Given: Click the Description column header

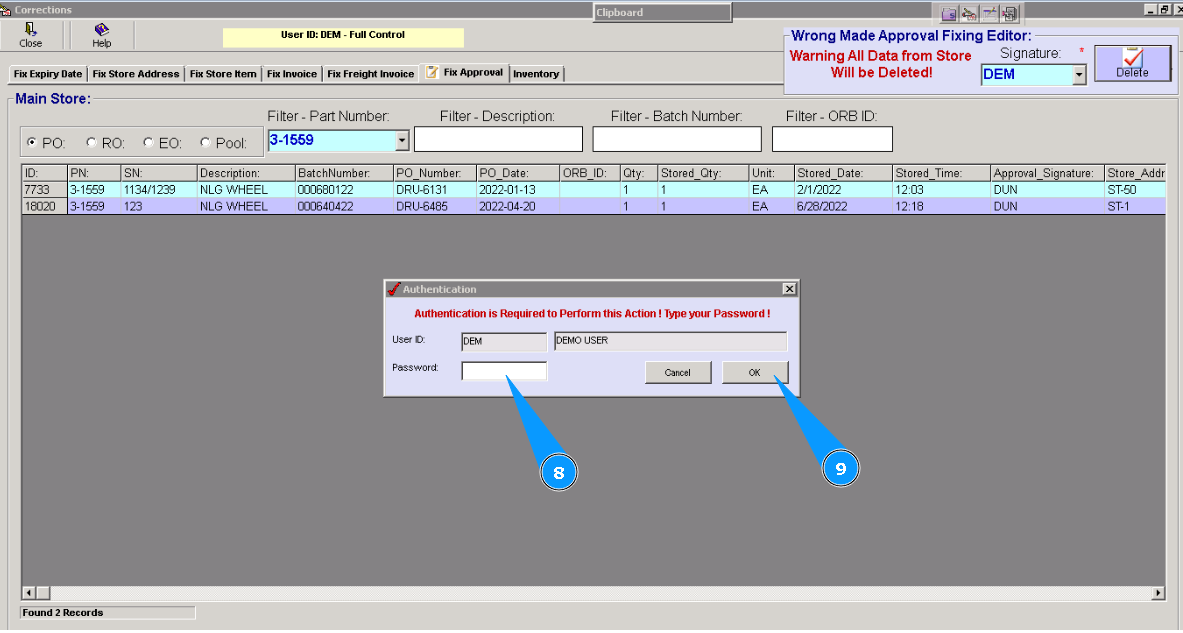Looking at the screenshot, I should 246,174.
